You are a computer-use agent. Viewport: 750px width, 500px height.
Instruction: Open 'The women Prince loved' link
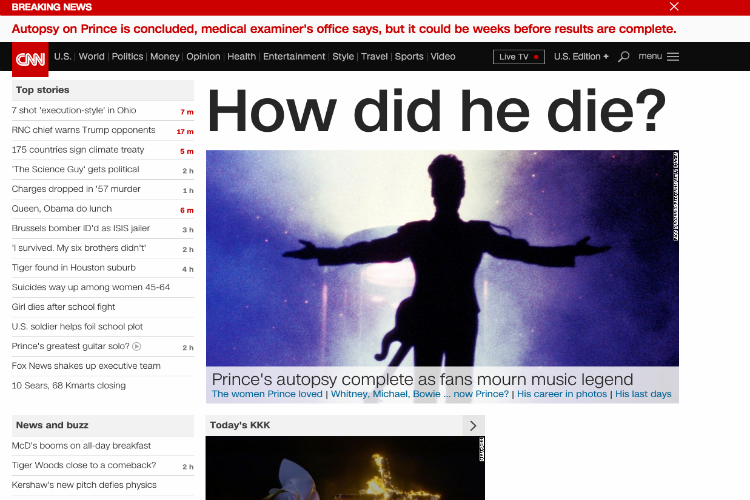click(x=267, y=394)
